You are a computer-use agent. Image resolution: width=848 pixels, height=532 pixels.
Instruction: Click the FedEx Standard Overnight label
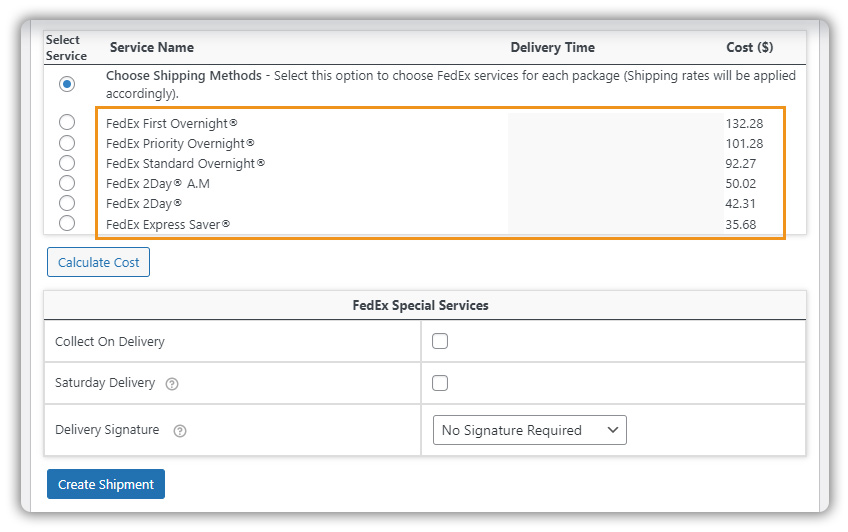186,163
